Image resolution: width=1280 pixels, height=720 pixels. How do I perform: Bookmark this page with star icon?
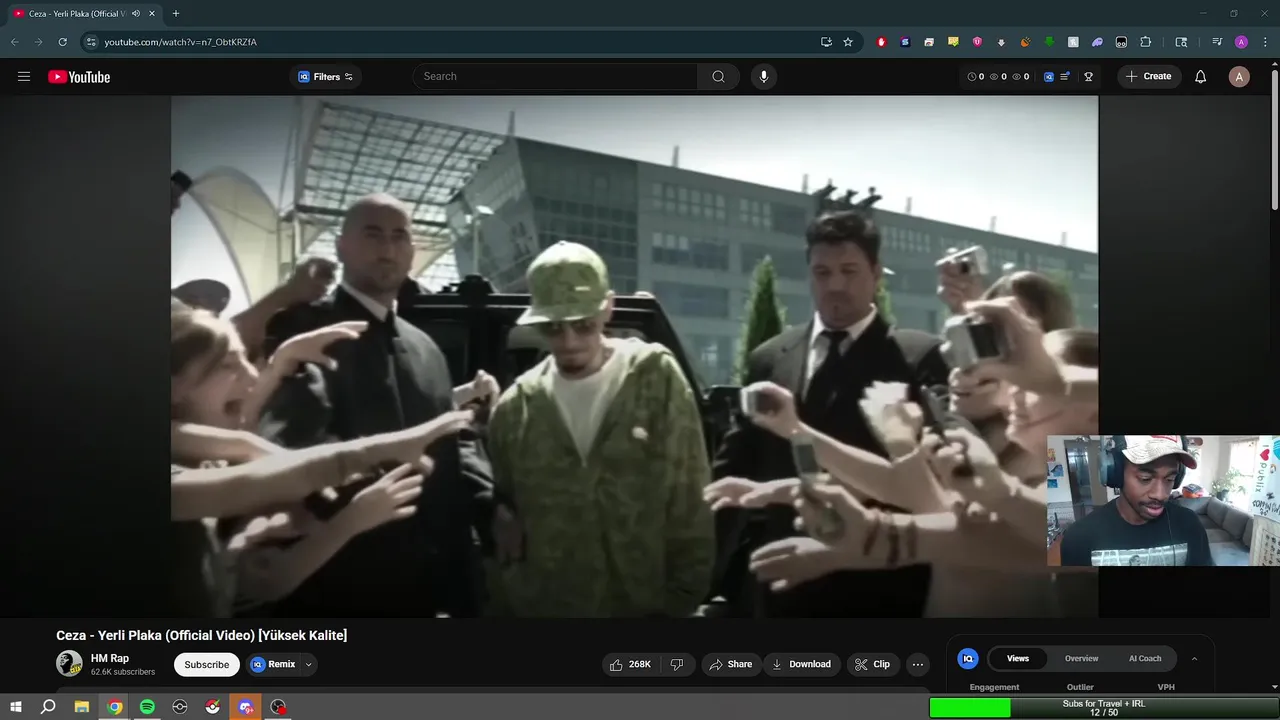(848, 42)
